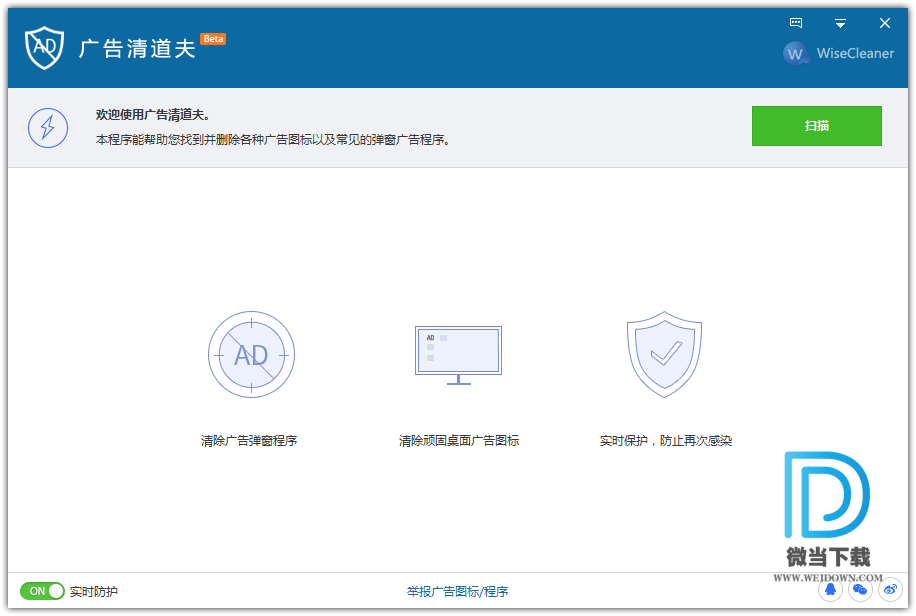Click the monitor desktop ad icon
This screenshot has width=916, height=616.
click(459, 355)
